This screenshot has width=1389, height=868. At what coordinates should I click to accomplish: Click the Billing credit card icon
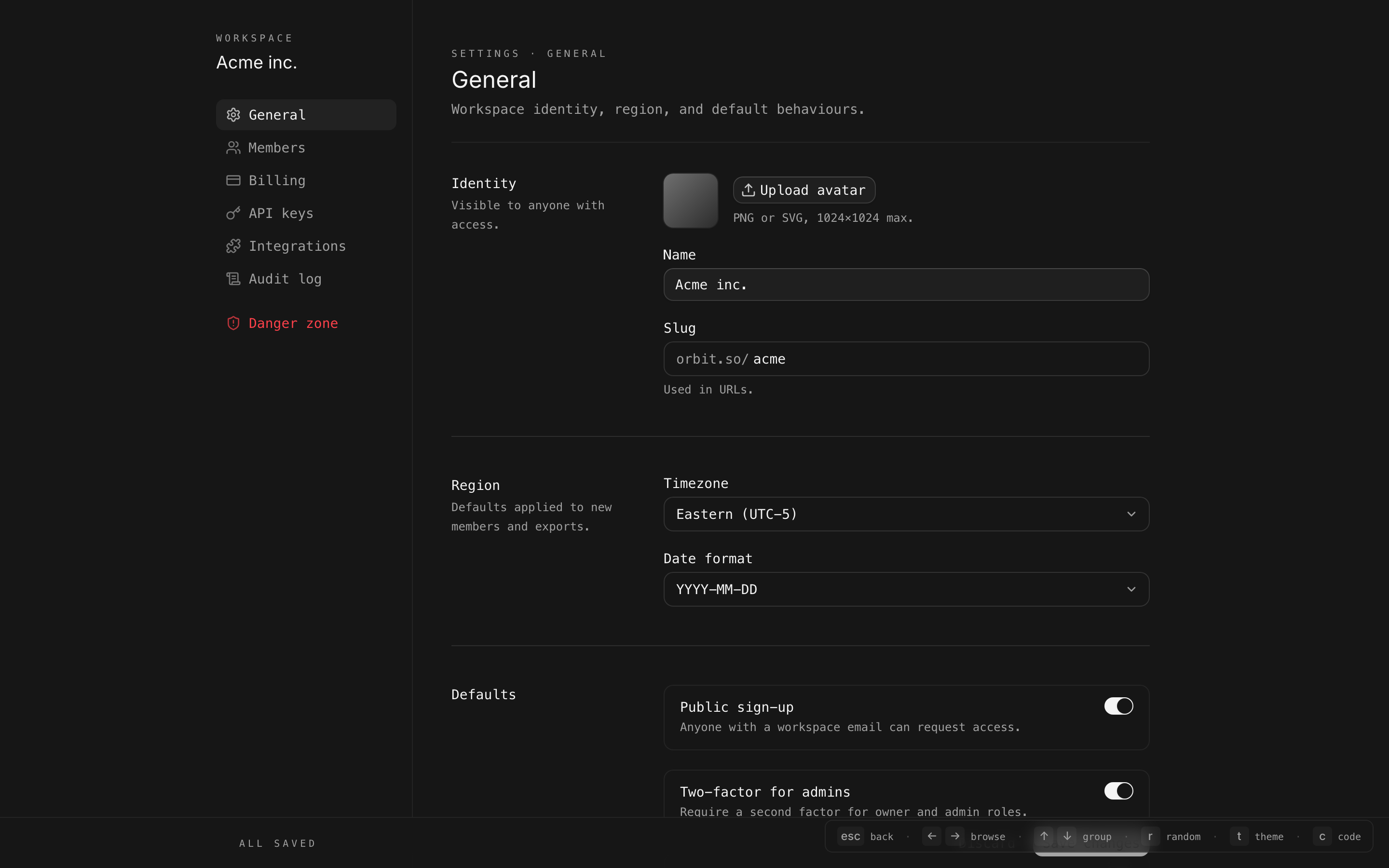pos(233,180)
